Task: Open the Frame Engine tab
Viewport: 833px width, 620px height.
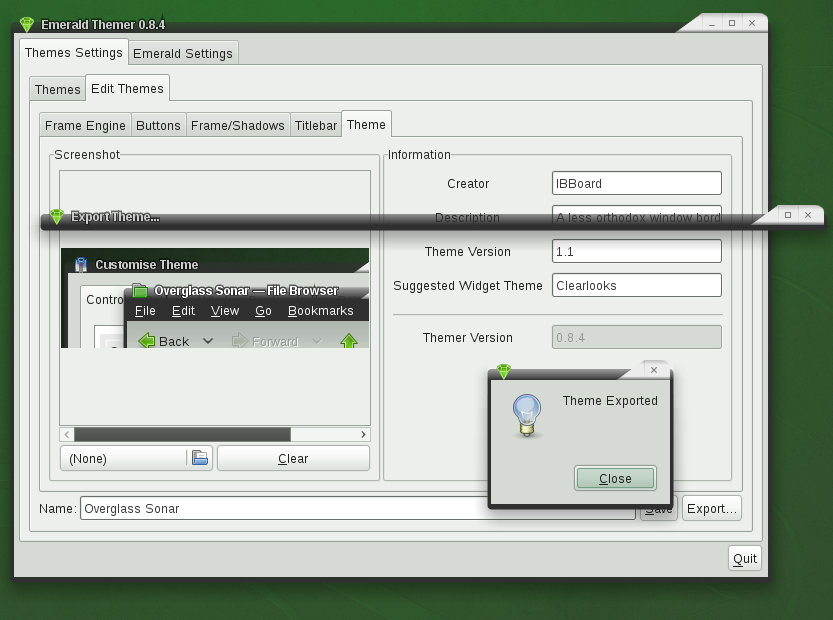Action: coord(85,125)
